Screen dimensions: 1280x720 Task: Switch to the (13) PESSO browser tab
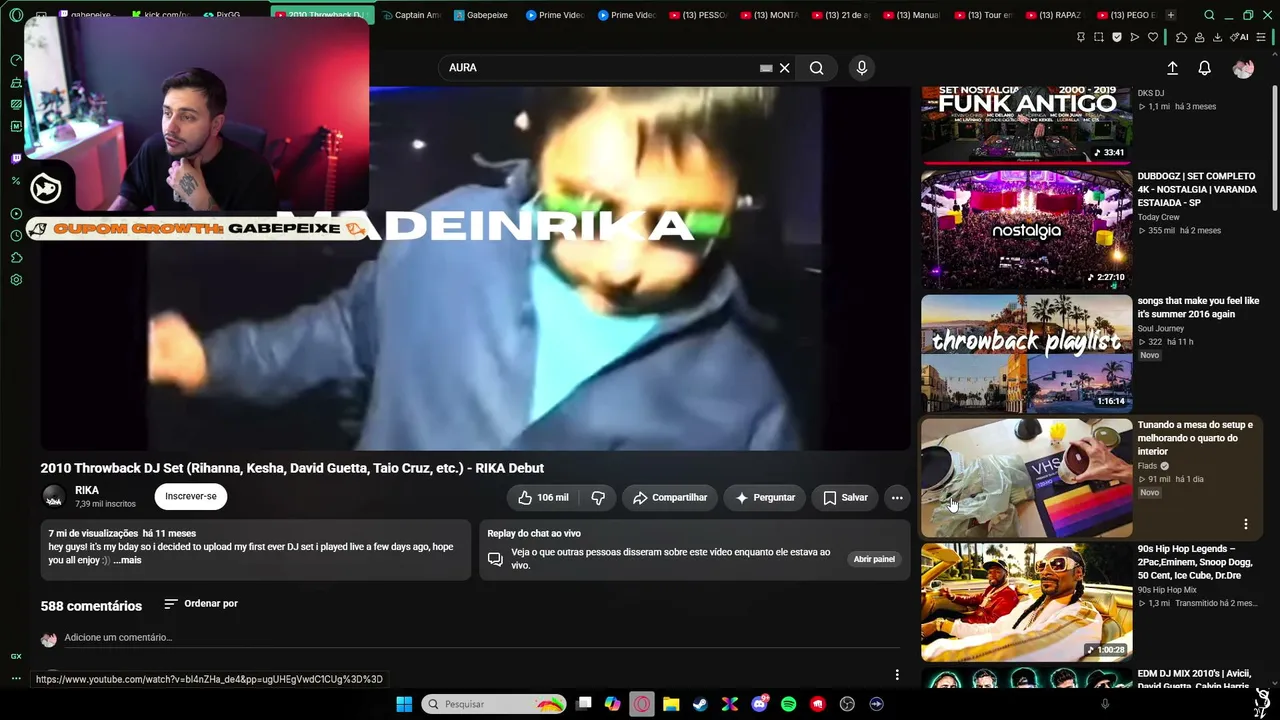700,15
